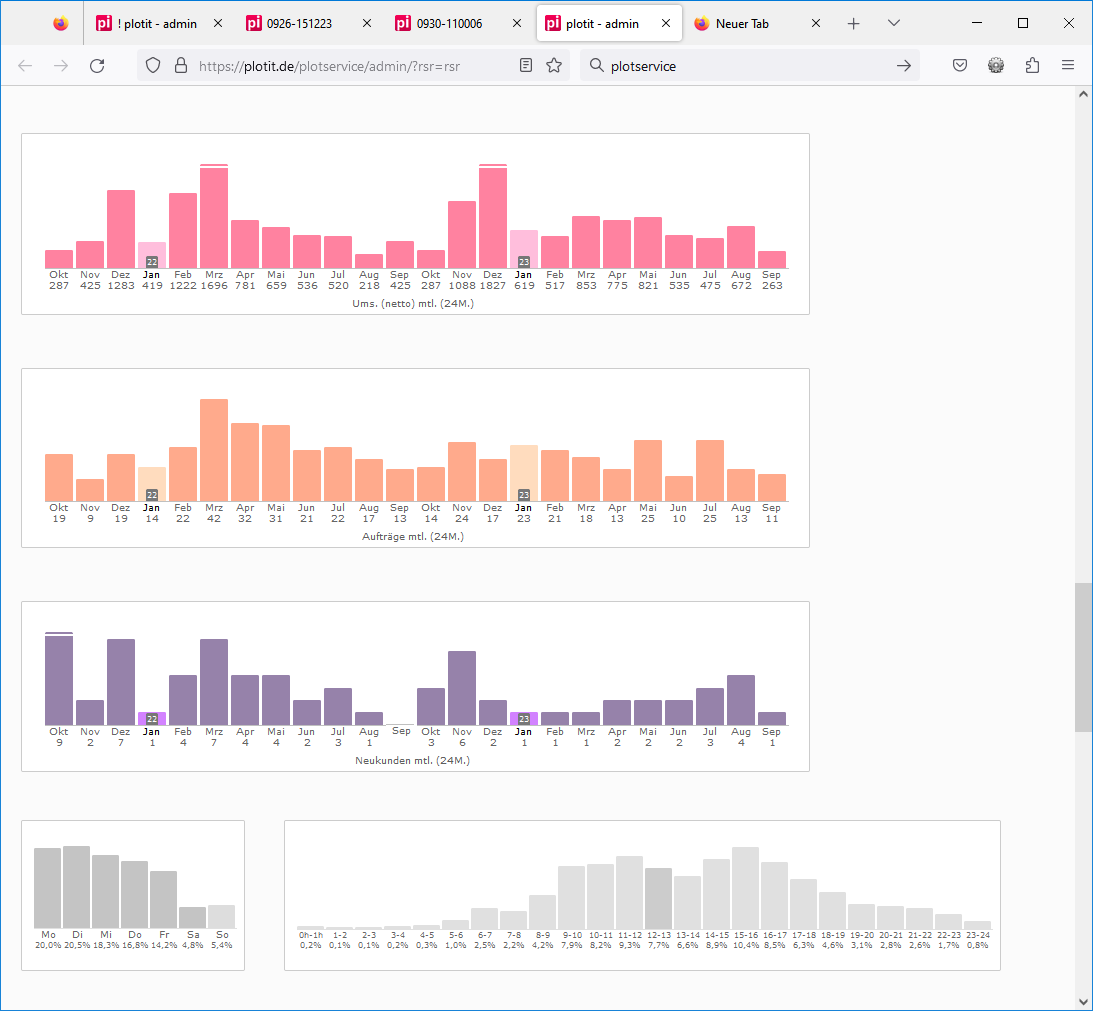Viewport: 1093px width, 1011px height.
Task: Open reader view icon in address bar
Action: pos(526,66)
